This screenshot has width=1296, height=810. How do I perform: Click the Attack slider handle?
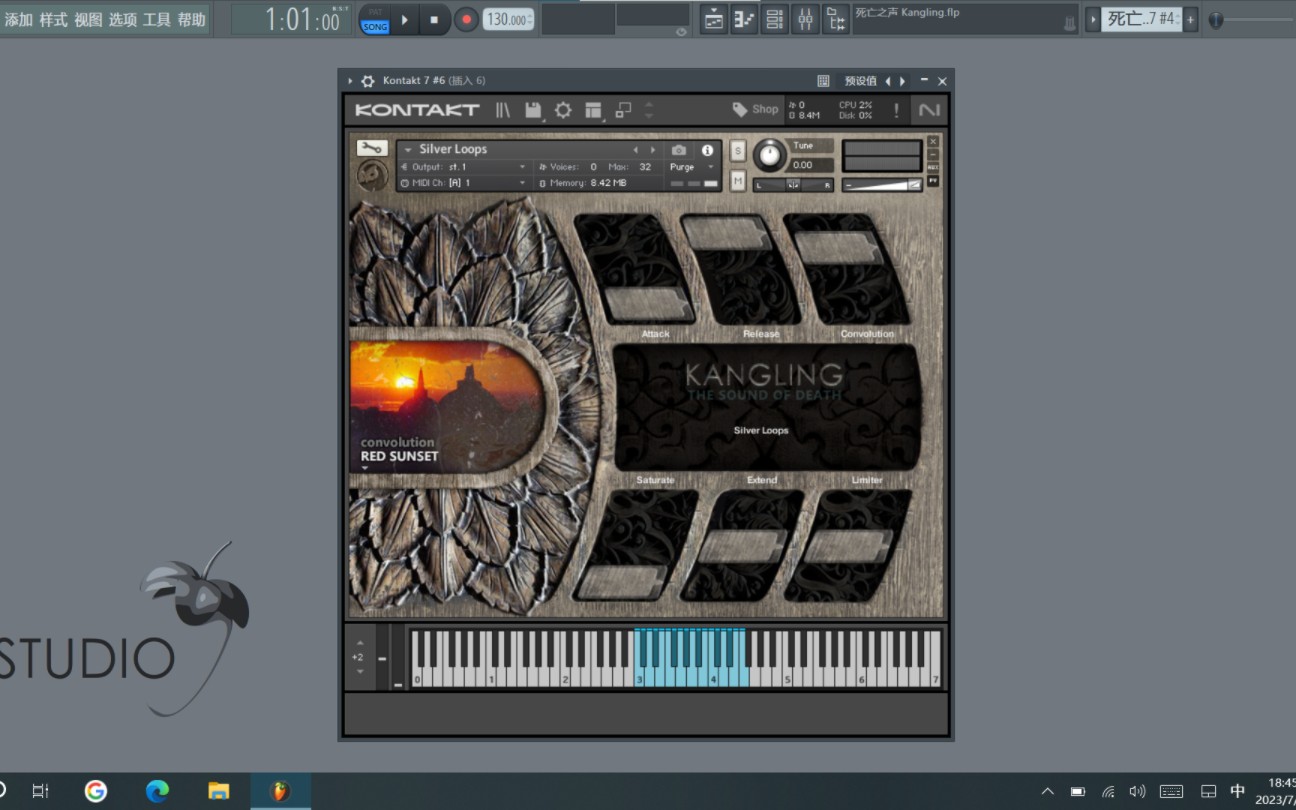coord(650,304)
